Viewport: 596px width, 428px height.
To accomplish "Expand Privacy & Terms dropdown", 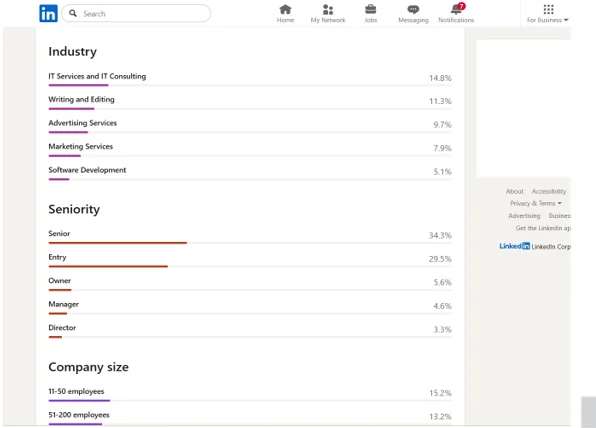I will click(x=536, y=203).
